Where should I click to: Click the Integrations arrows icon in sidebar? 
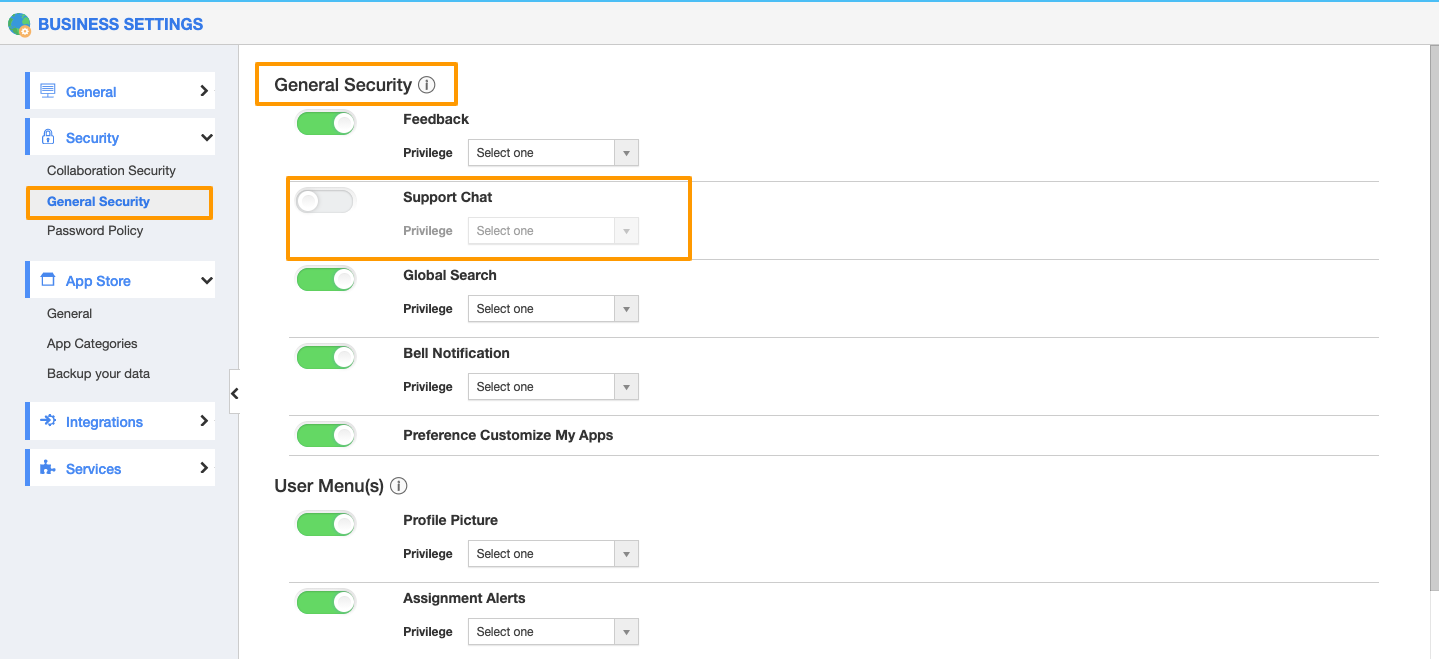(48, 421)
